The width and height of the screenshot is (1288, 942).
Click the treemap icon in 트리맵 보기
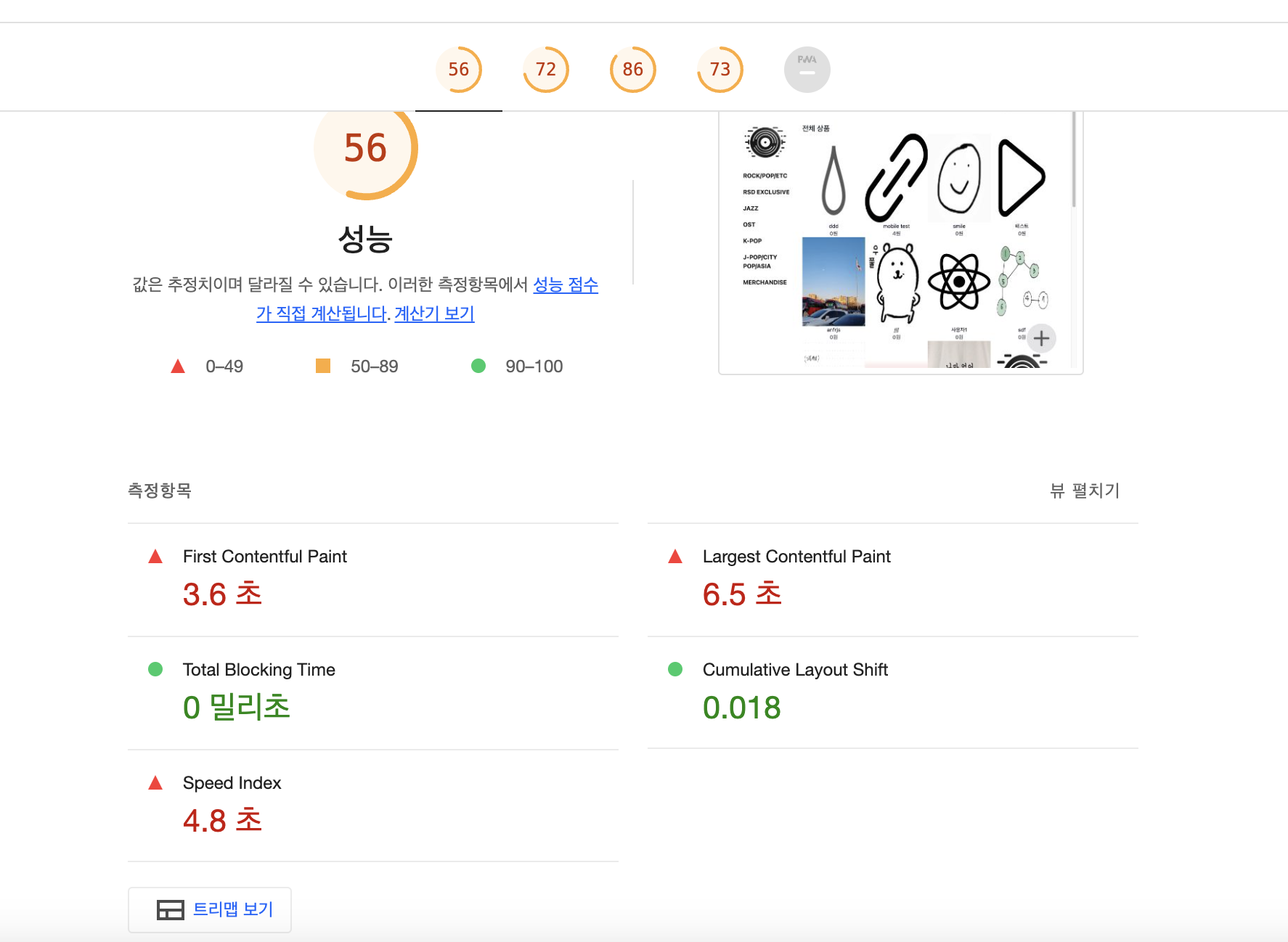pyautogui.click(x=171, y=910)
